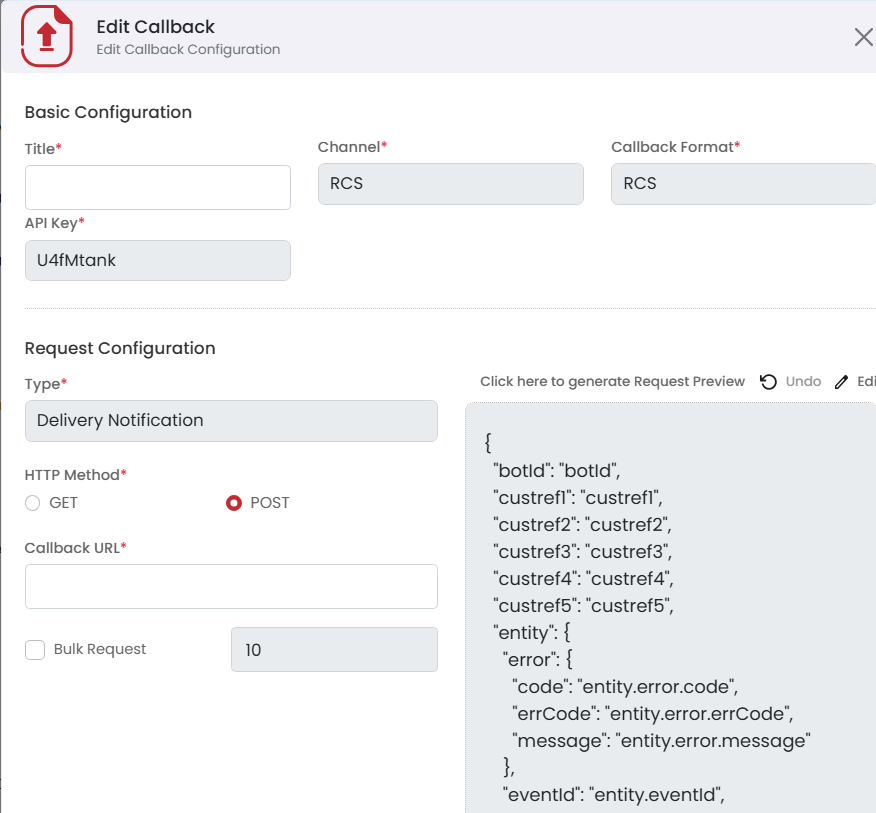This screenshot has width=876, height=813.
Task: Click the "custref1": "custref1" line
Action: coord(578,497)
